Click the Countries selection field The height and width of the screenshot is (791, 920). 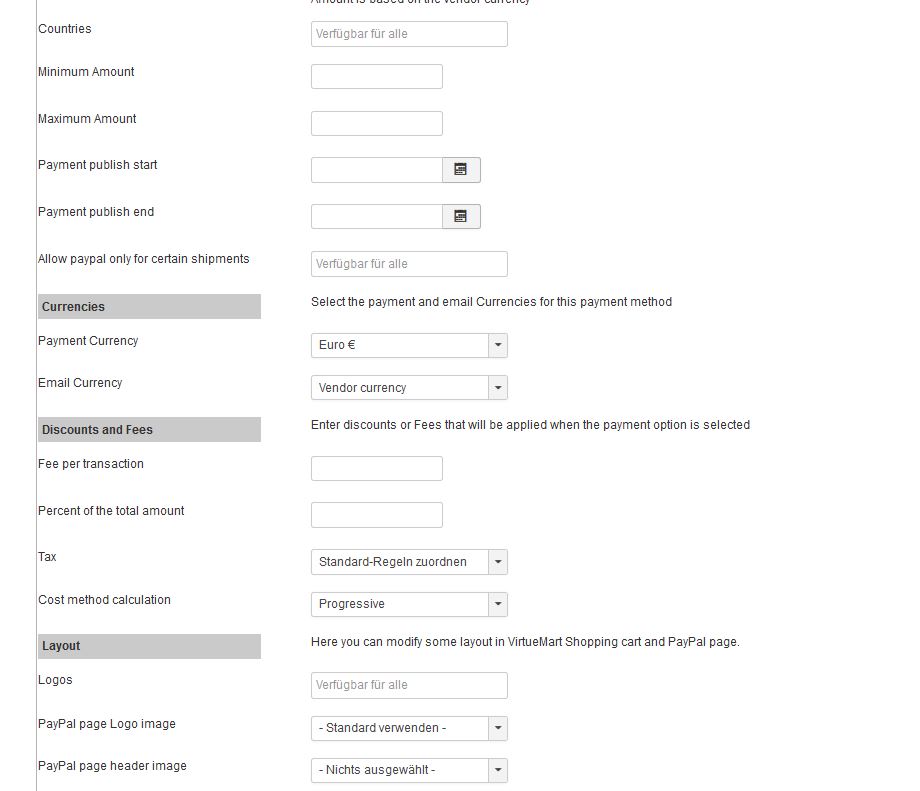(409, 34)
